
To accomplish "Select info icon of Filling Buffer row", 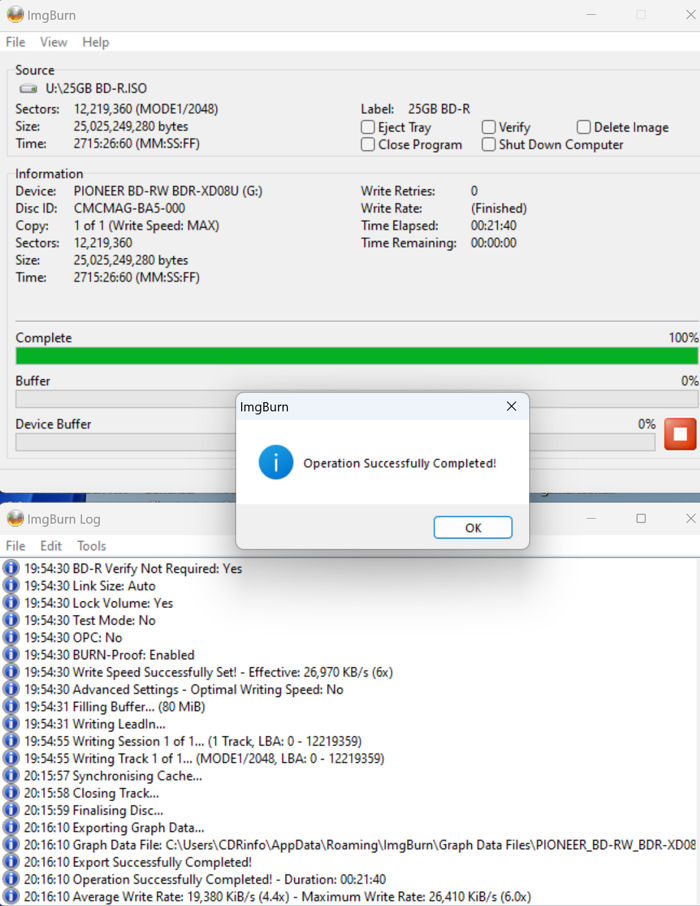I will (x=11, y=706).
